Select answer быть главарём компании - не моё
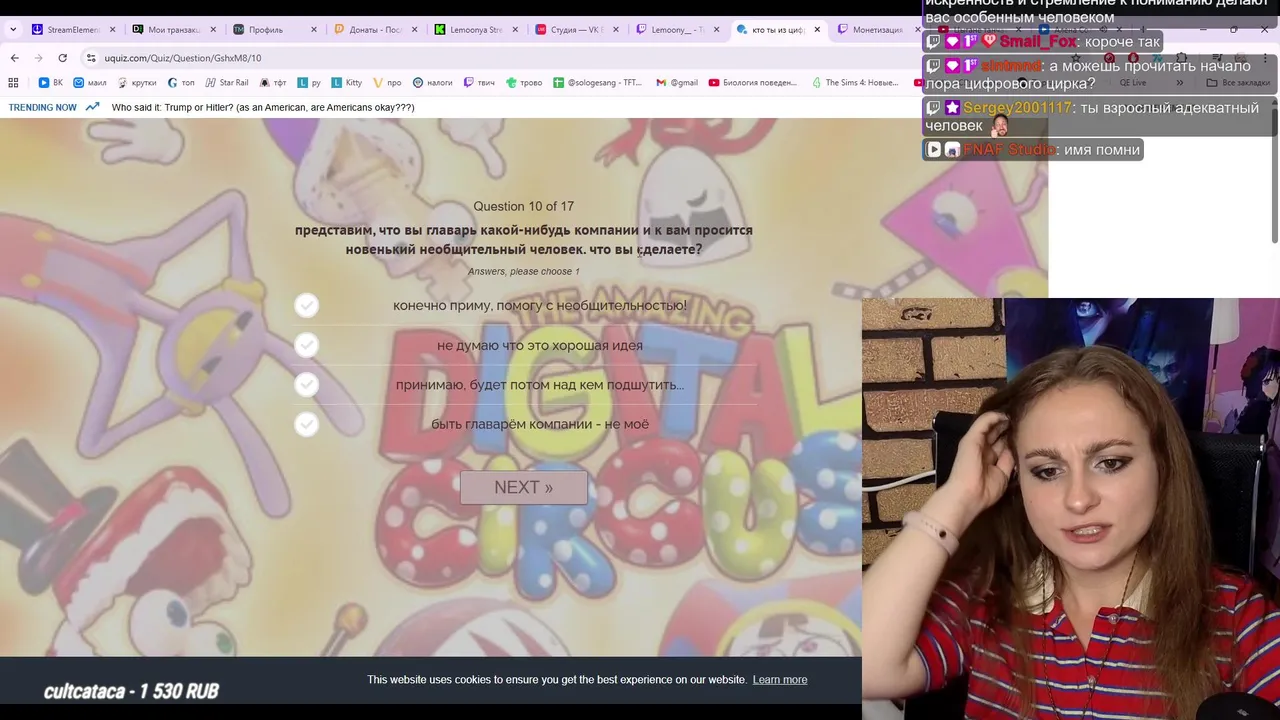1280x720 pixels. [524, 424]
